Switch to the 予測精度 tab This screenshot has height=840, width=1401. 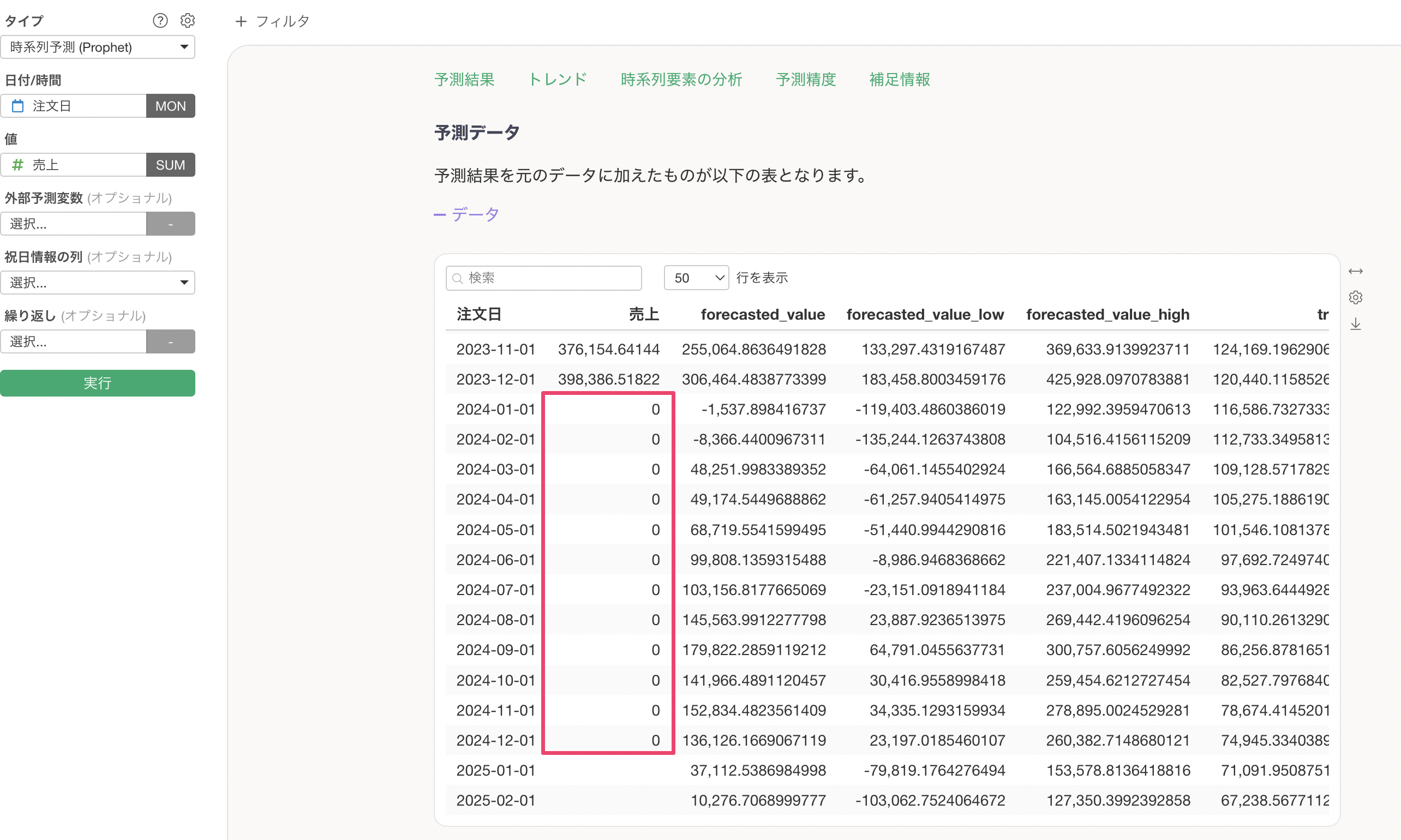click(806, 80)
